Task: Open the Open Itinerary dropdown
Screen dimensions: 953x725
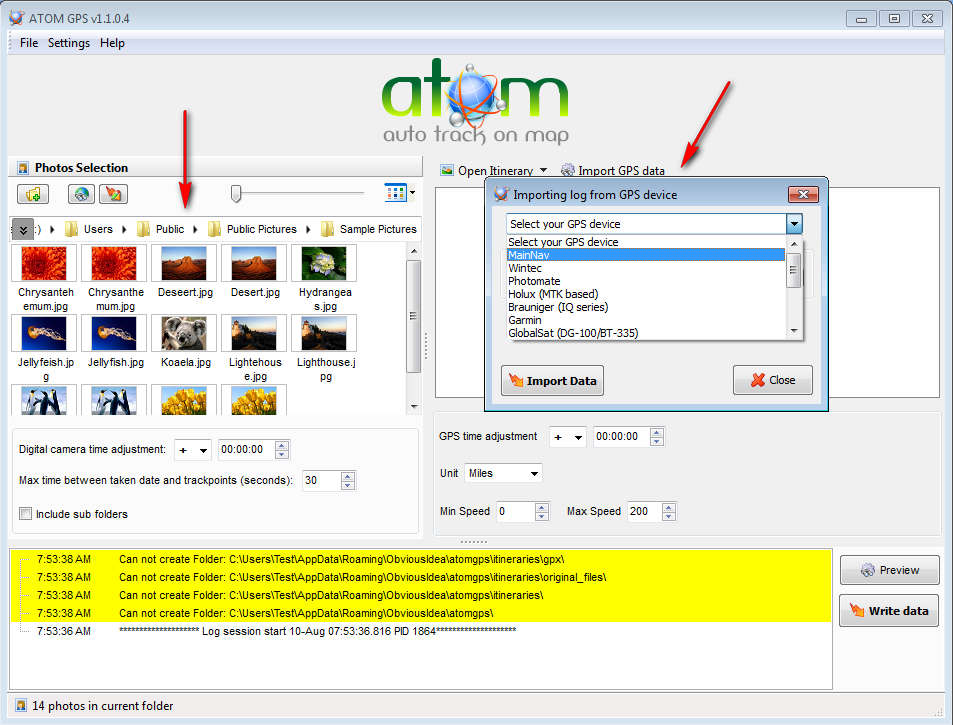Action: tap(494, 171)
